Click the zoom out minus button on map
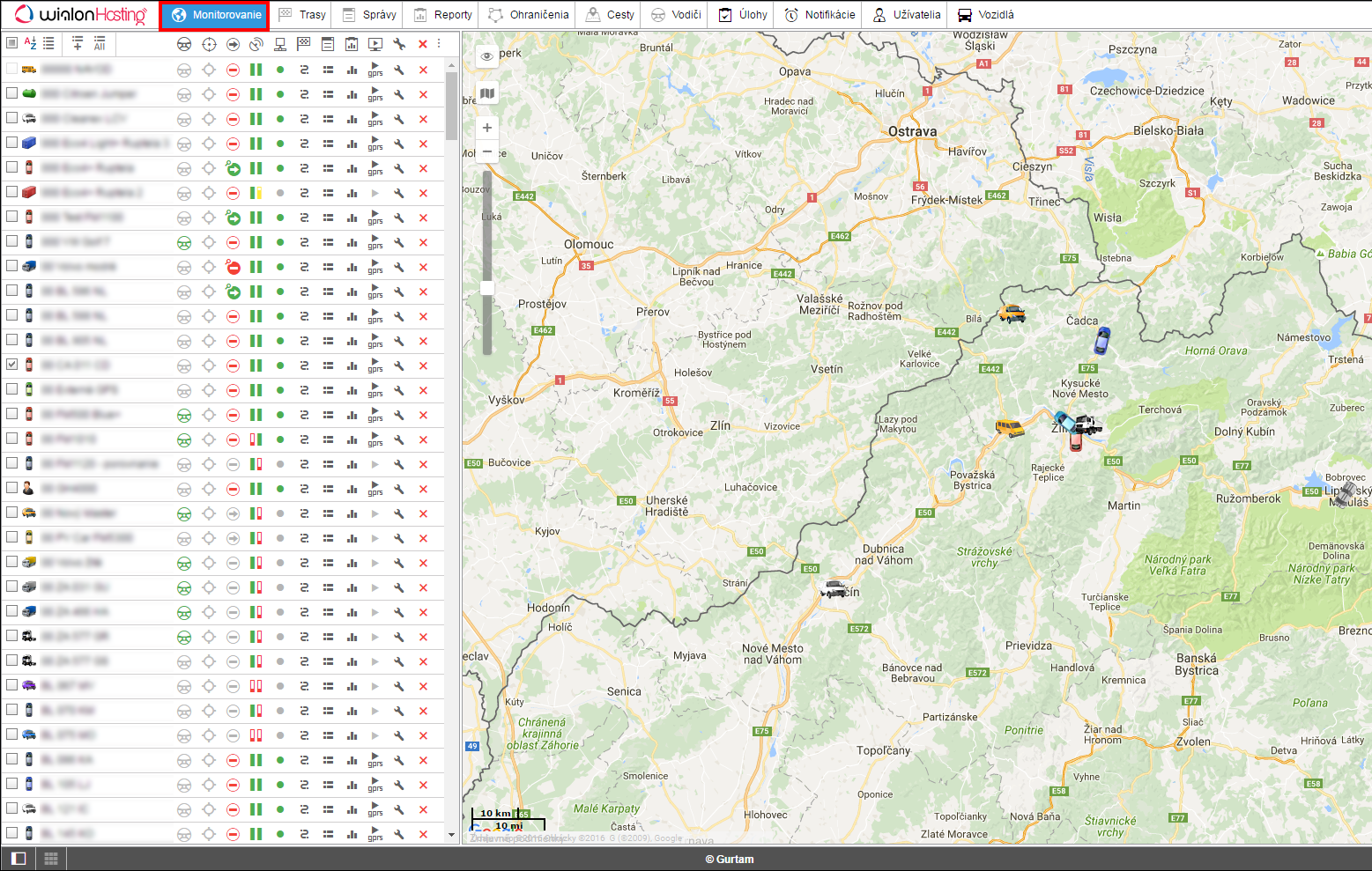Viewport: 1372px width, 871px height. click(486, 151)
